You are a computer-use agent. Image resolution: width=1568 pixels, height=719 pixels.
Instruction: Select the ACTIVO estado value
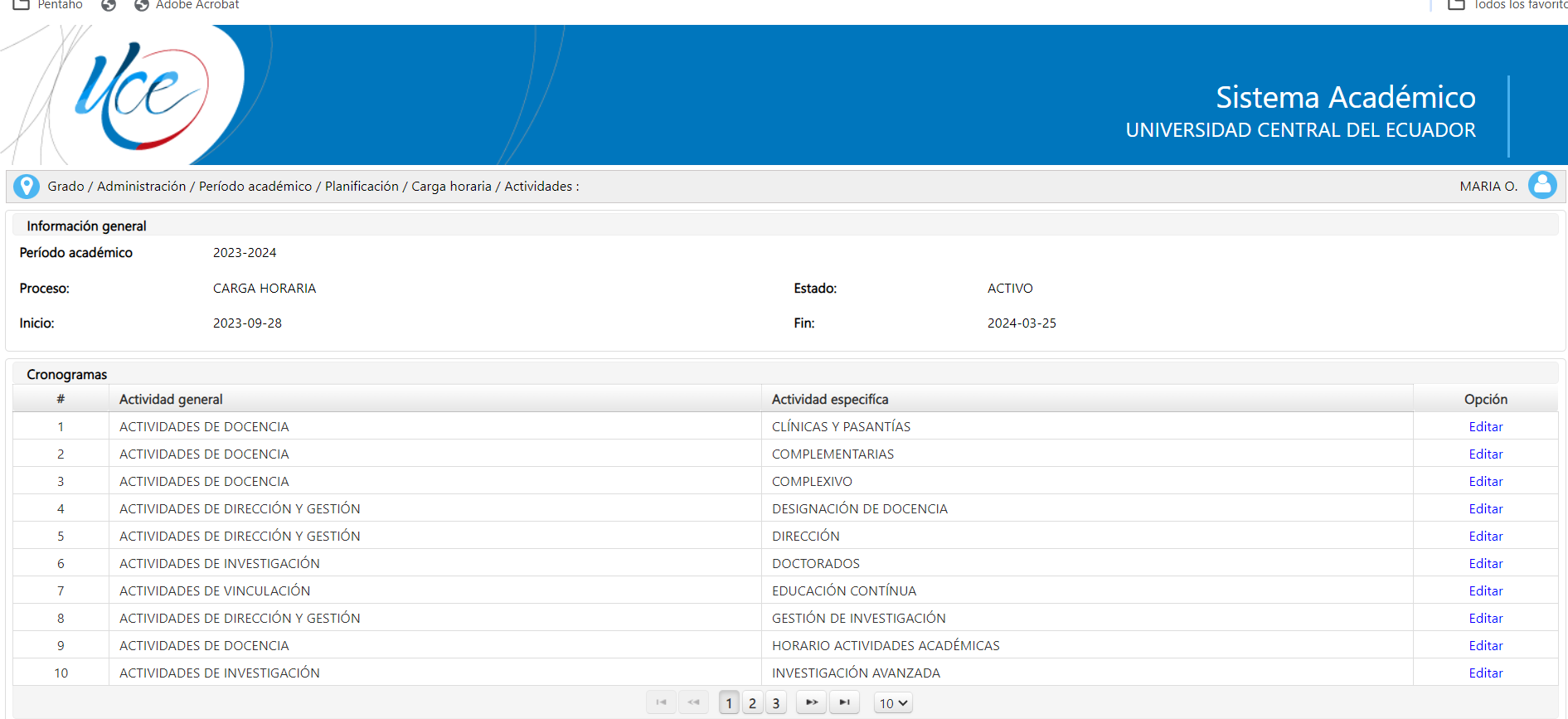(x=1010, y=288)
